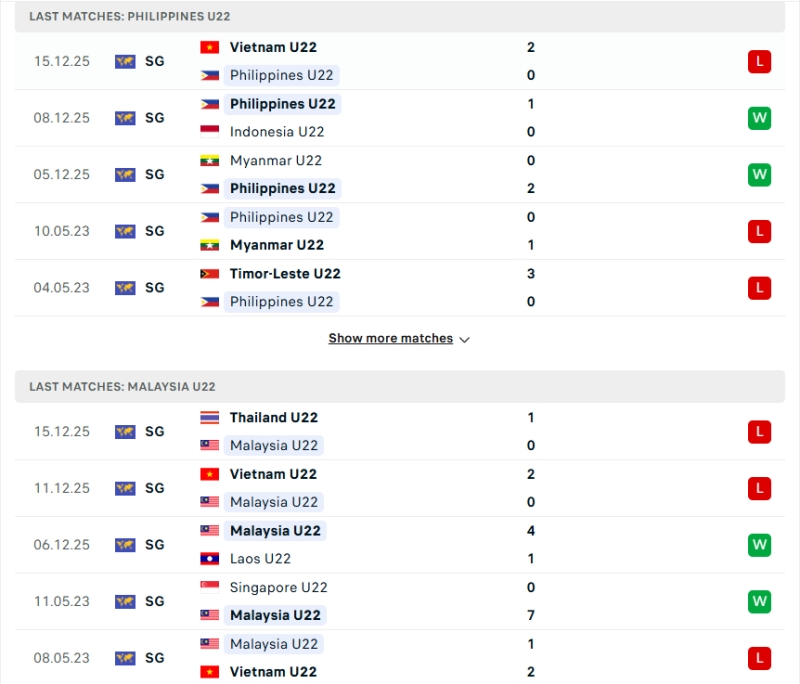Select the Last Matches: Malaysia U22 header
The height and width of the screenshot is (684, 800).
point(122,387)
